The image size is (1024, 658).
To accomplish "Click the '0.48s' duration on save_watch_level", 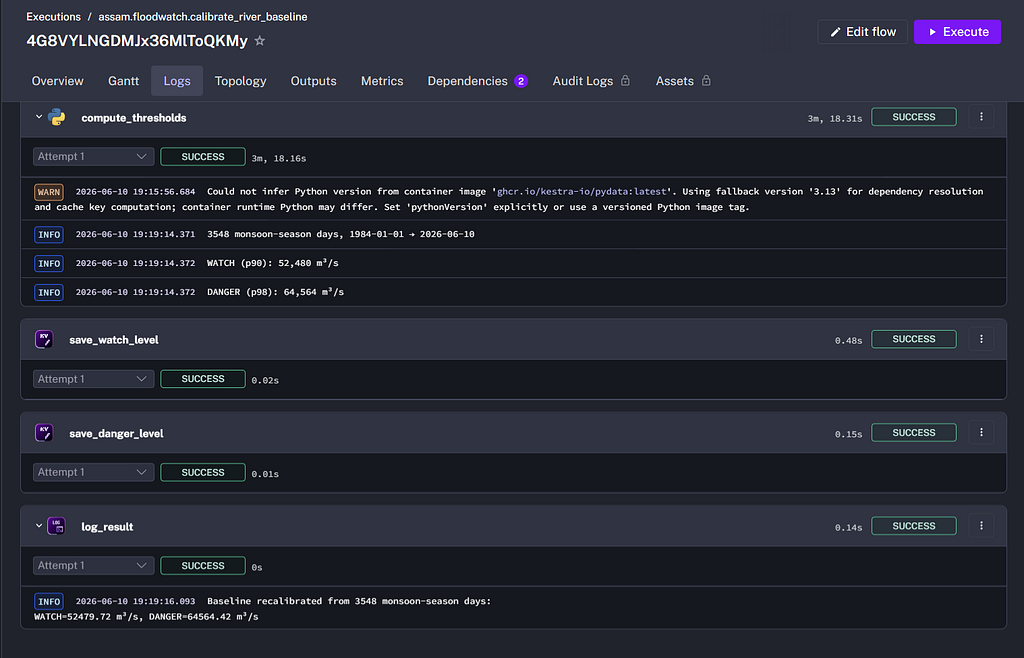I will click(848, 340).
